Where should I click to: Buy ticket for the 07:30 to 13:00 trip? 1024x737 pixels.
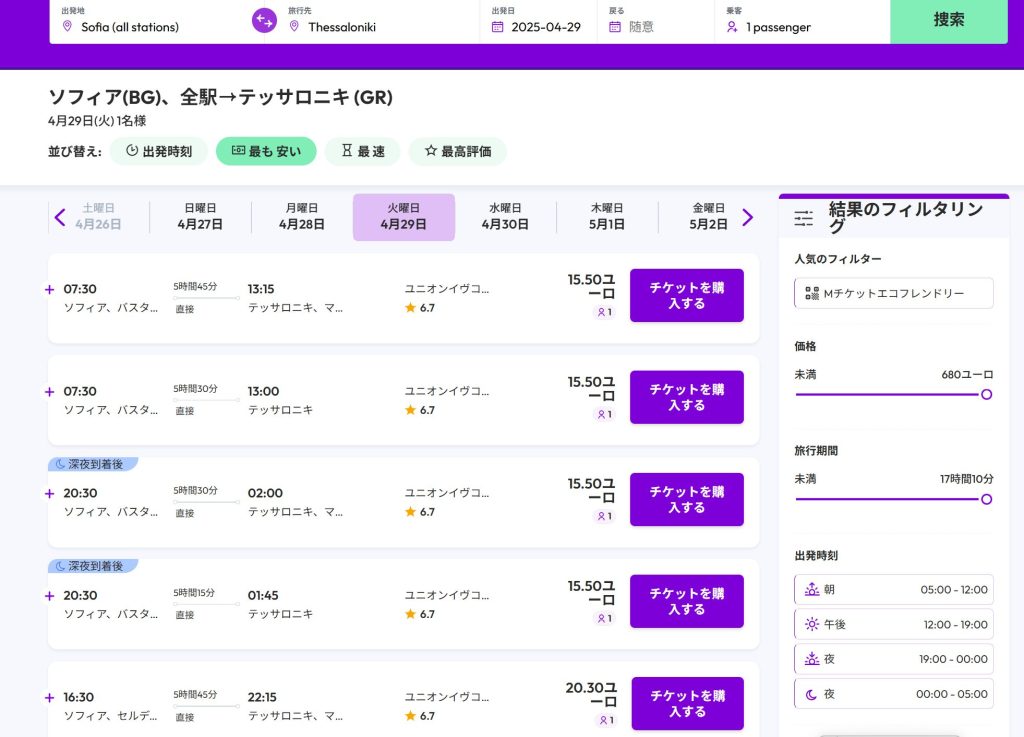(x=686, y=397)
